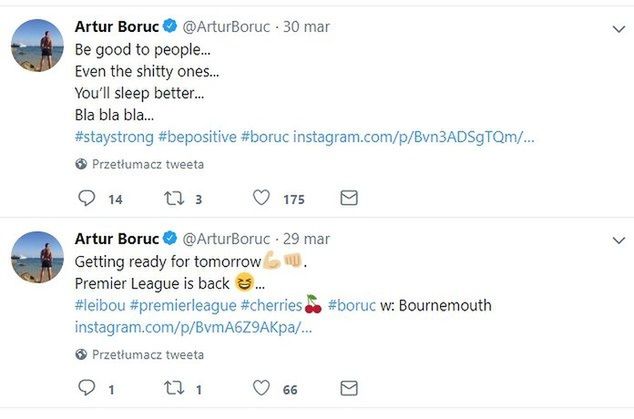This screenshot has height=419, width=634.
Task: Like the tweet with 66 likes
Action: click(x=262, y=388)
